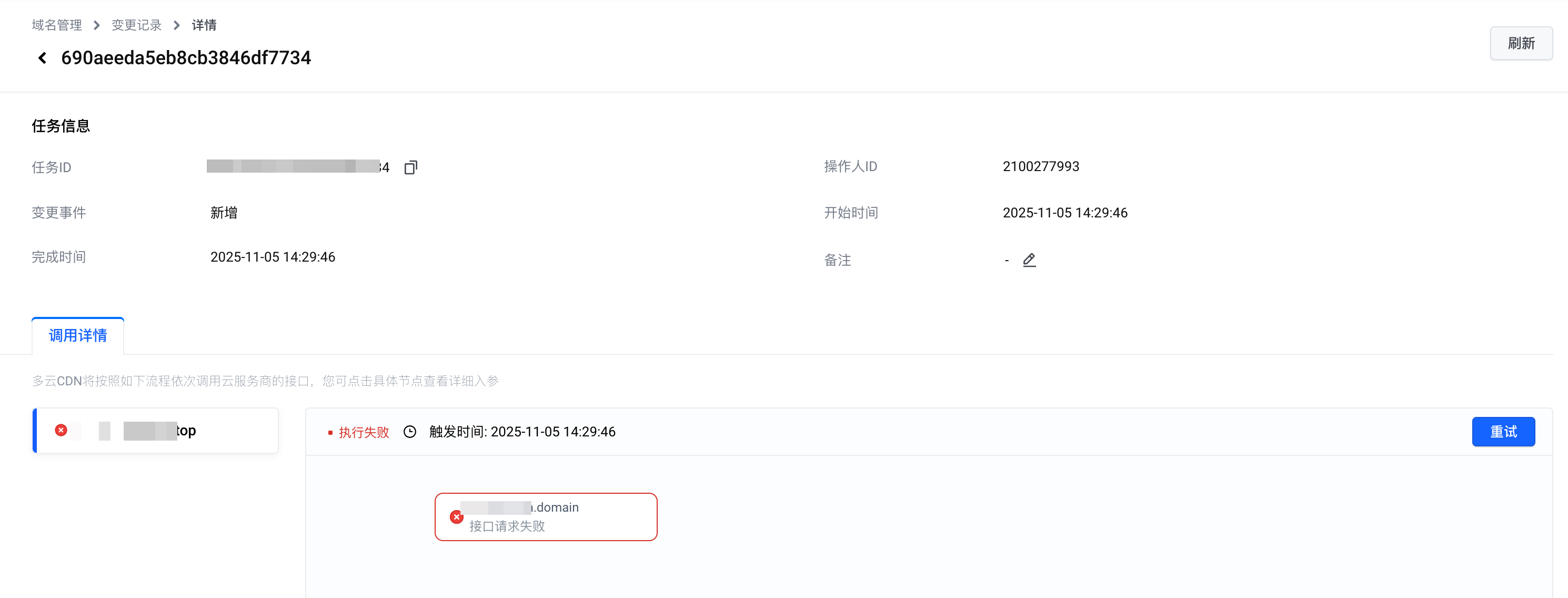Go to 域名管理 breadcrumb
Viewport: 1568px width, 598px height.
coord(57,25)
